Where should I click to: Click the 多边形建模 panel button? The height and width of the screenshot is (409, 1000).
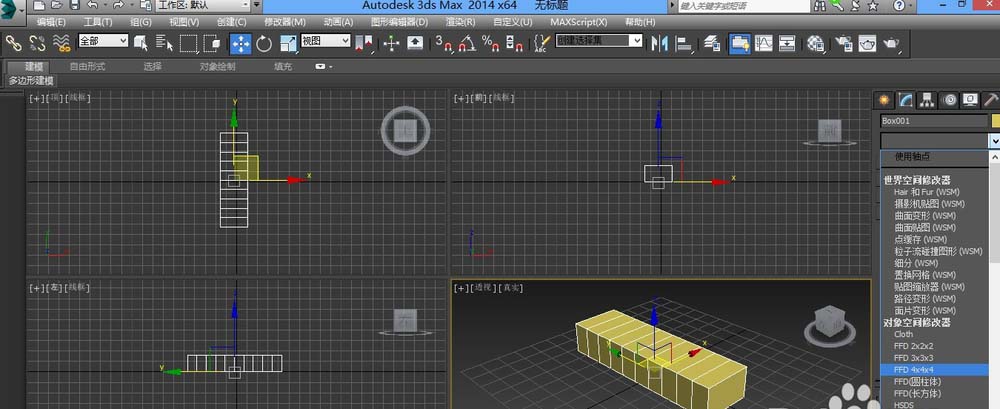coord(31,81)
